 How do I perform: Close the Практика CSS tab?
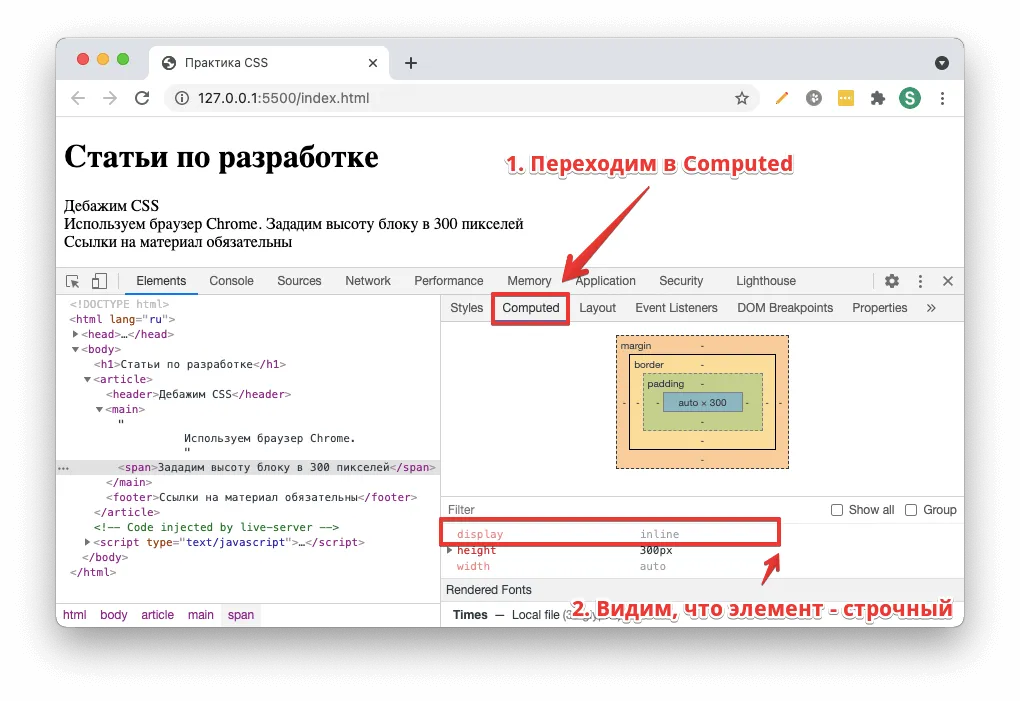373,63
